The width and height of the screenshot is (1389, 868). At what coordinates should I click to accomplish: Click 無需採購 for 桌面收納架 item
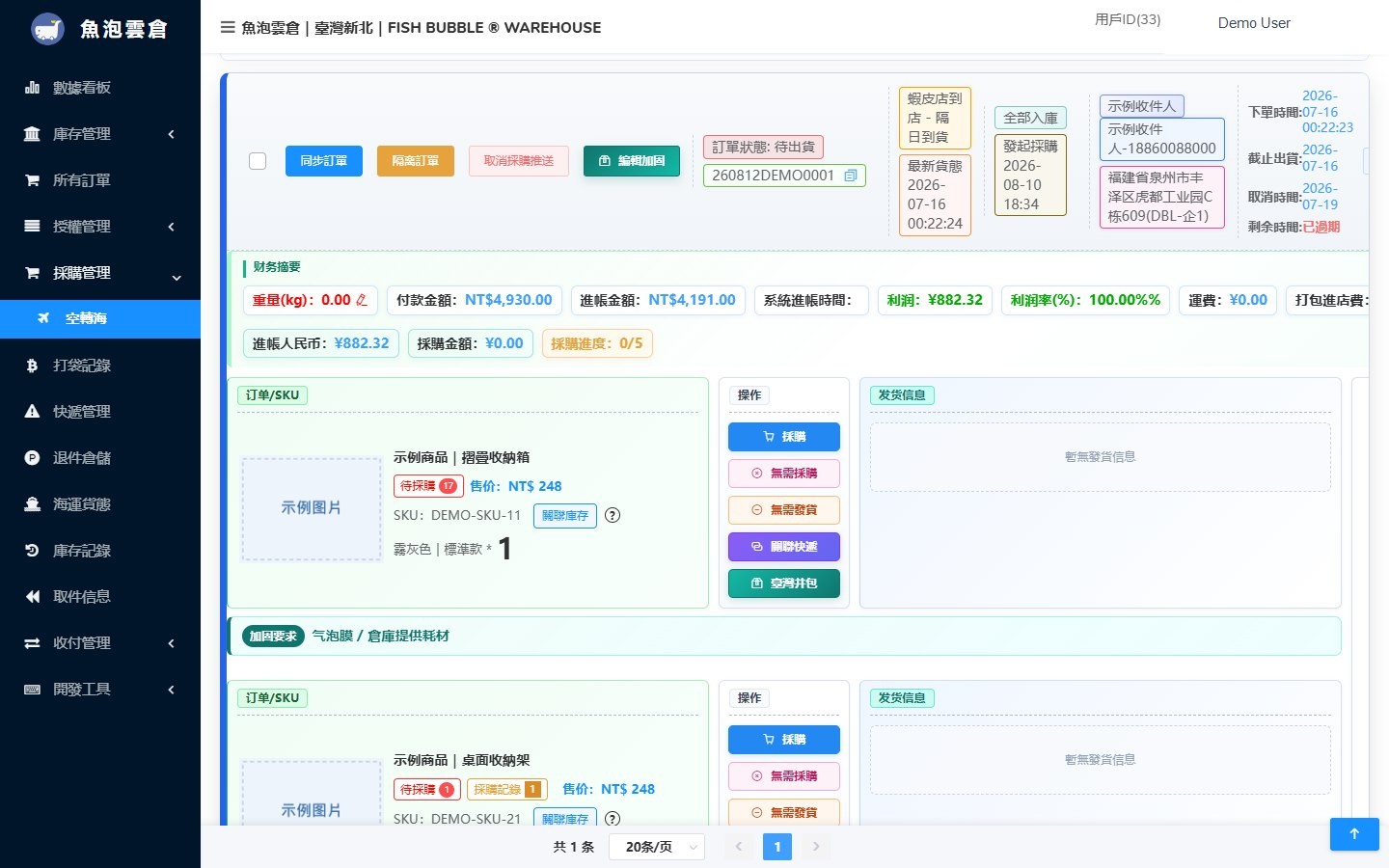784,776
